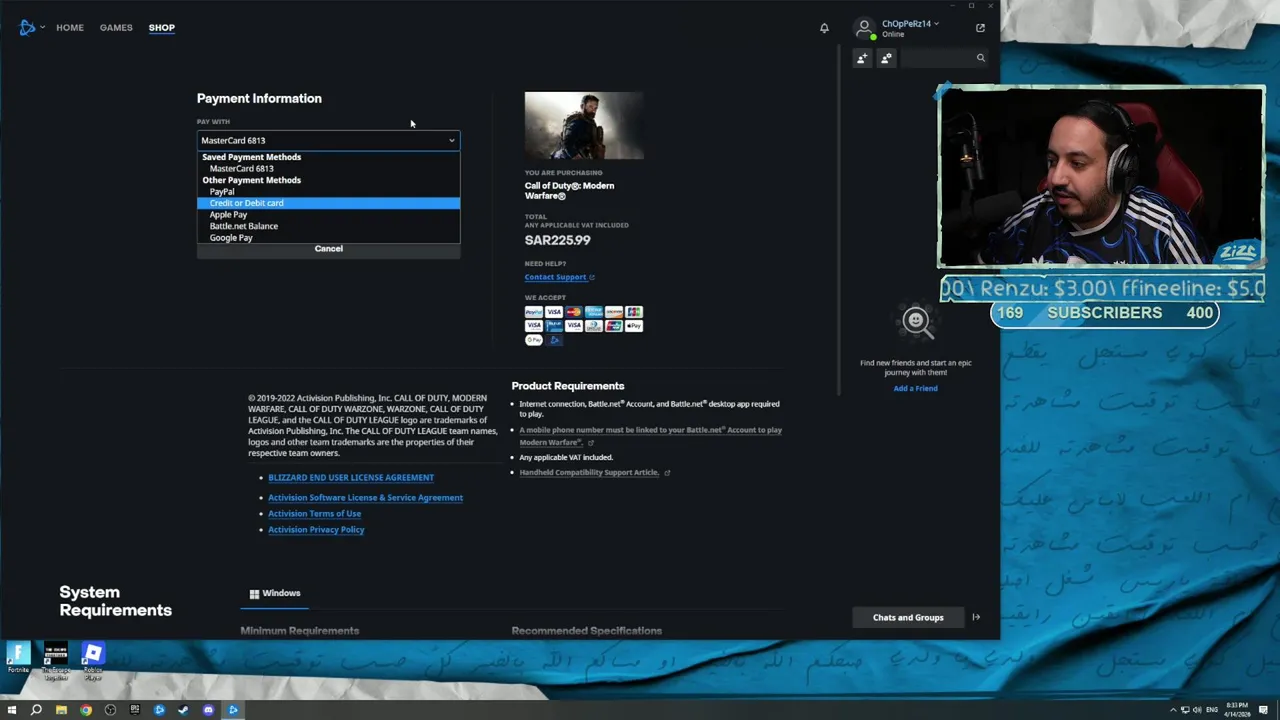Click the Battle.net logo icon
Screen dimensions: 1280x720
(27, 28)
